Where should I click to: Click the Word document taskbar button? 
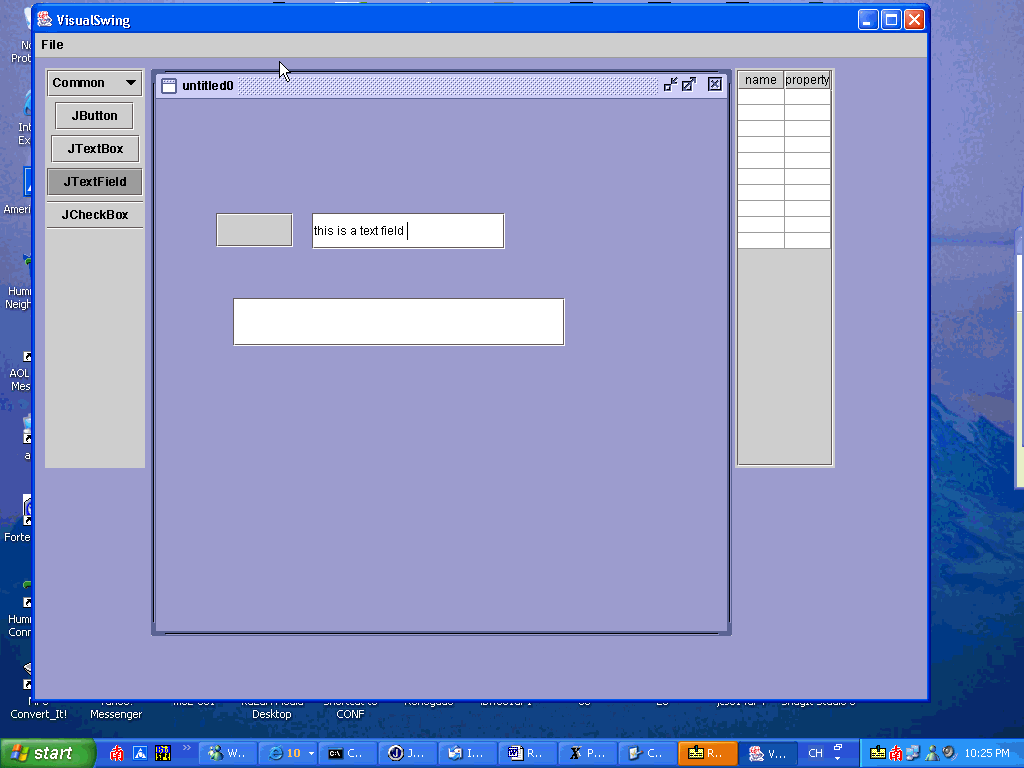[526, 753]
